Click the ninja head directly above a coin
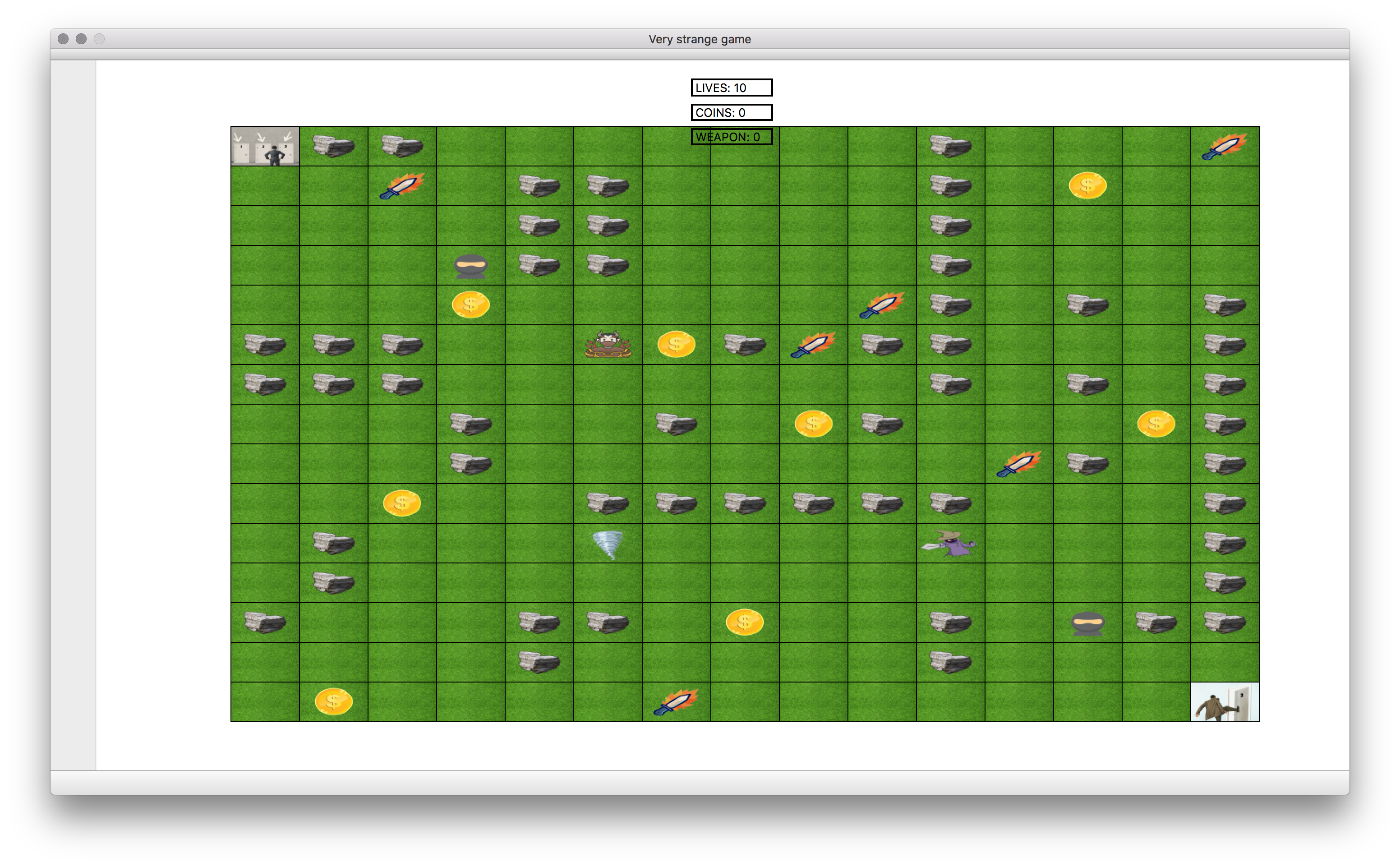Image resolution: width=1400 pixels, height=867 pixels. [471, 266]
